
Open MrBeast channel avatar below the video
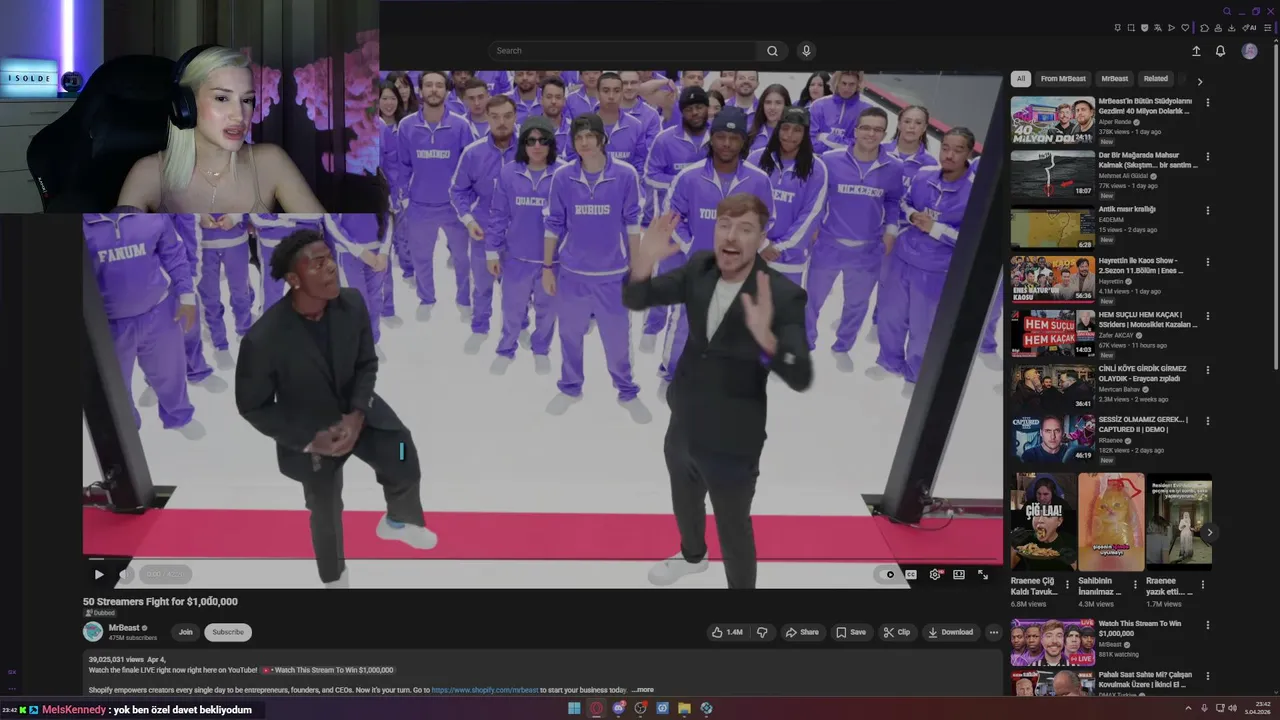click(x=93, y=632)
